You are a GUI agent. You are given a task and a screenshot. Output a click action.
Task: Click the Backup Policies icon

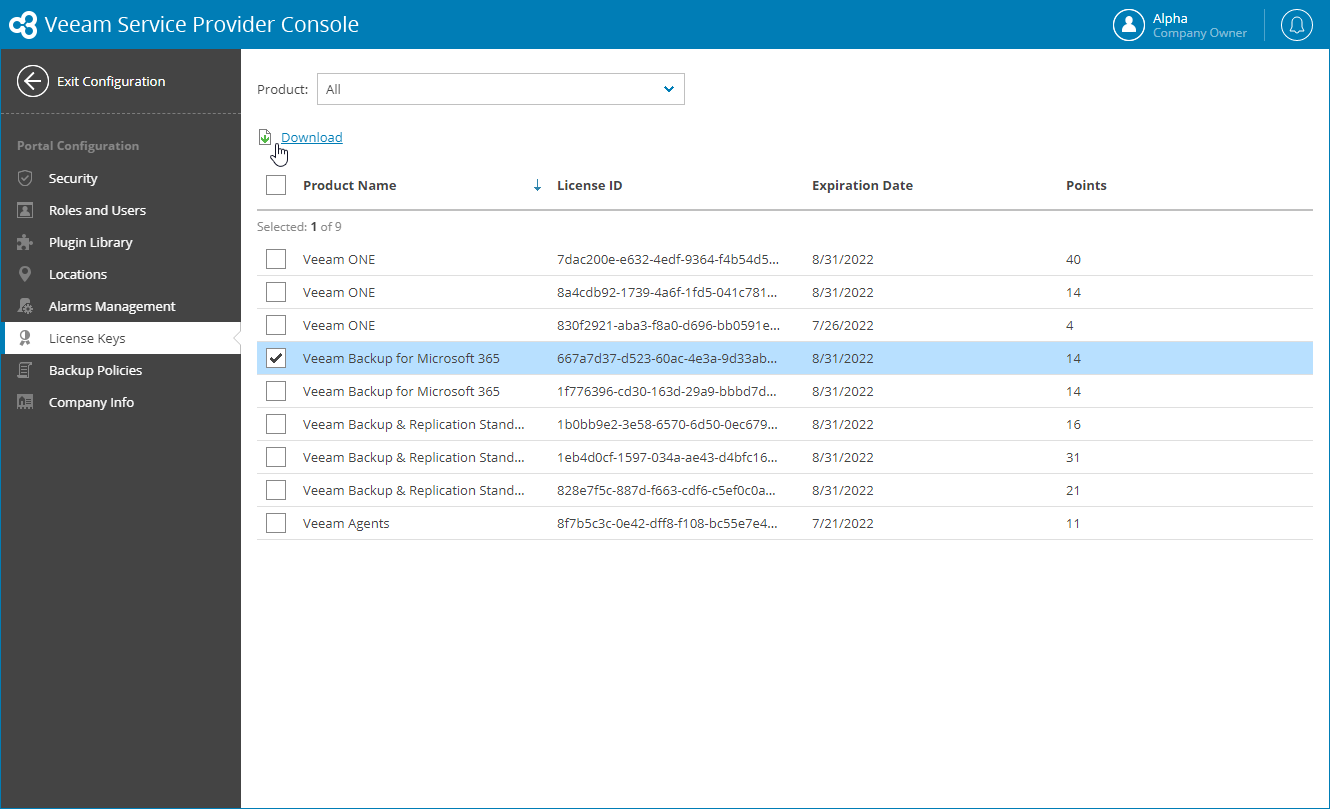point(26,370)
